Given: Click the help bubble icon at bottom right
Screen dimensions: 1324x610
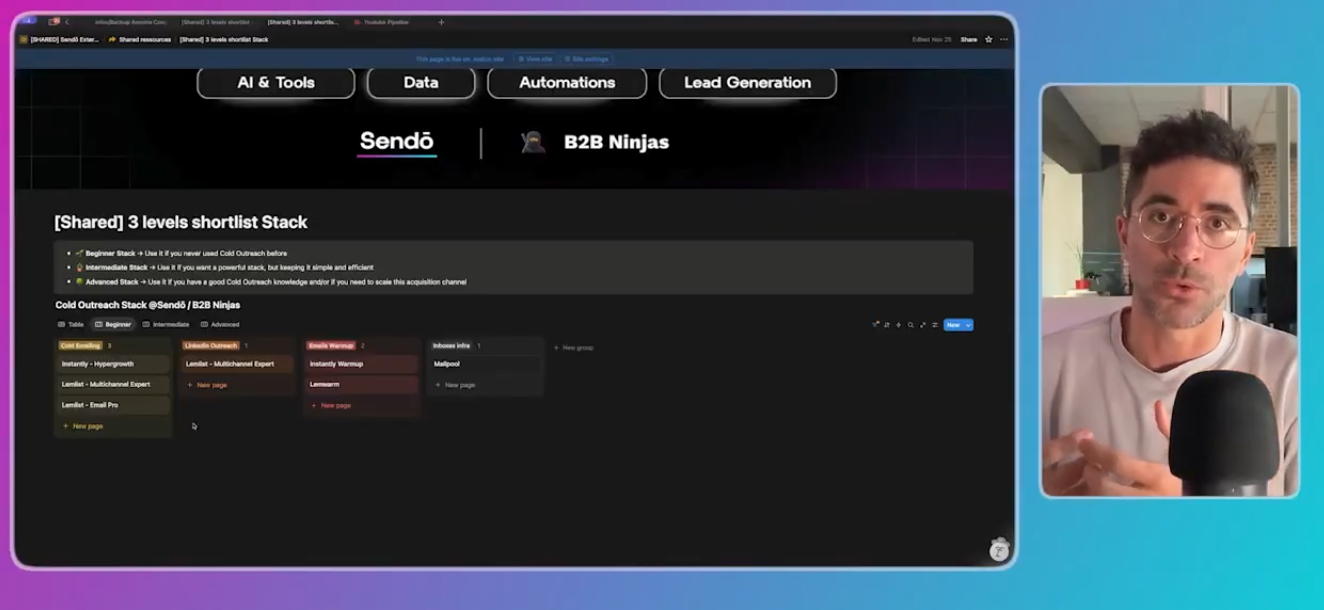Looking at the screenshot, I should coord(999,550).
